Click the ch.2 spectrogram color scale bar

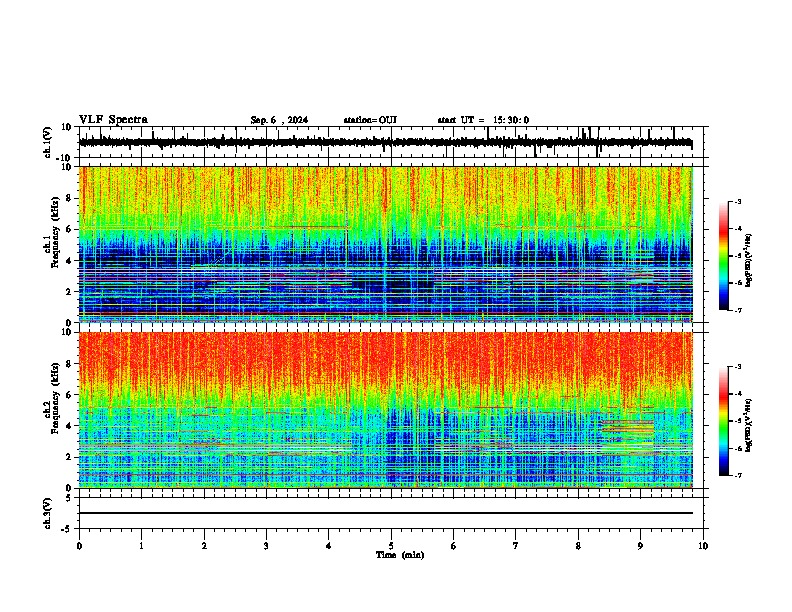(724, 421)
